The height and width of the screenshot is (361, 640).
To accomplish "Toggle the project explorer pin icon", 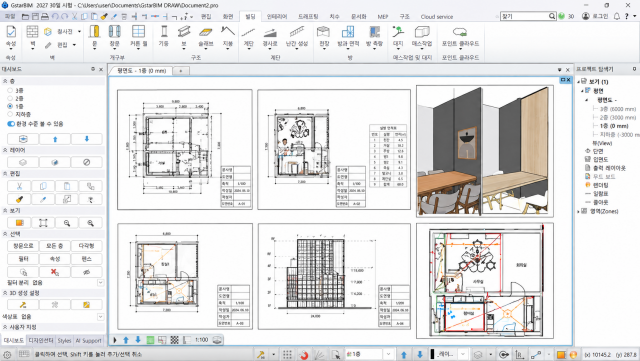I will click(x=634, y=69).
